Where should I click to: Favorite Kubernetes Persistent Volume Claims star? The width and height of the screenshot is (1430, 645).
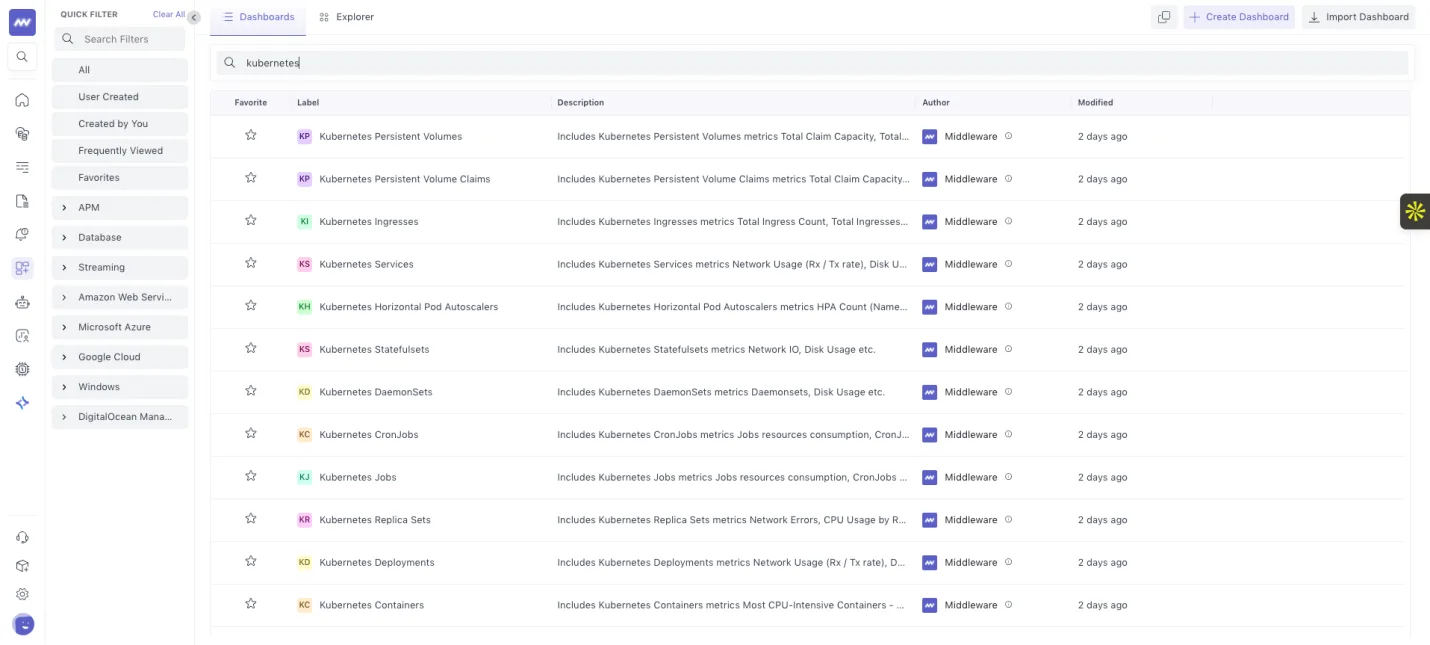tap(251, 178)
